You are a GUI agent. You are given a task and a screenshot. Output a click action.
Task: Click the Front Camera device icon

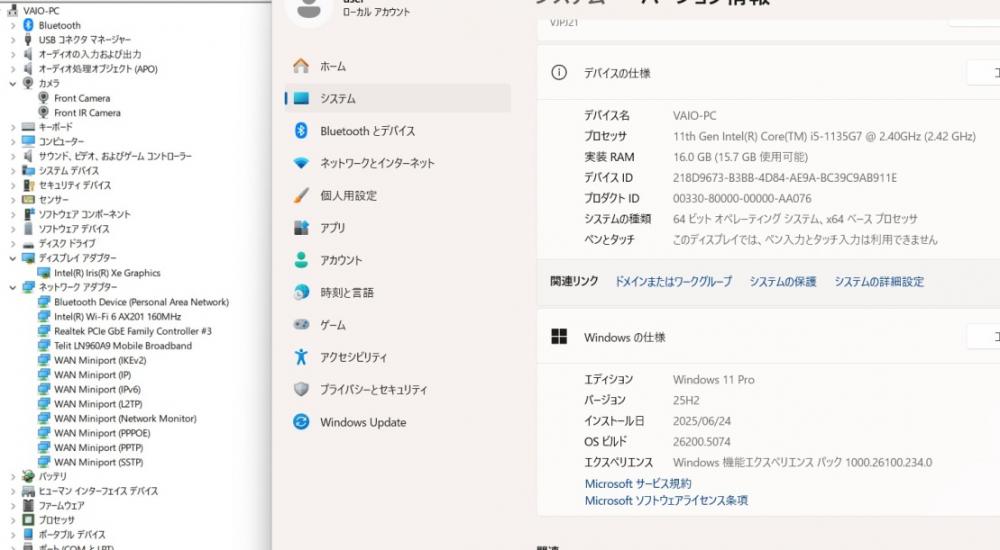pyautogui.click(x=43, y=98)
